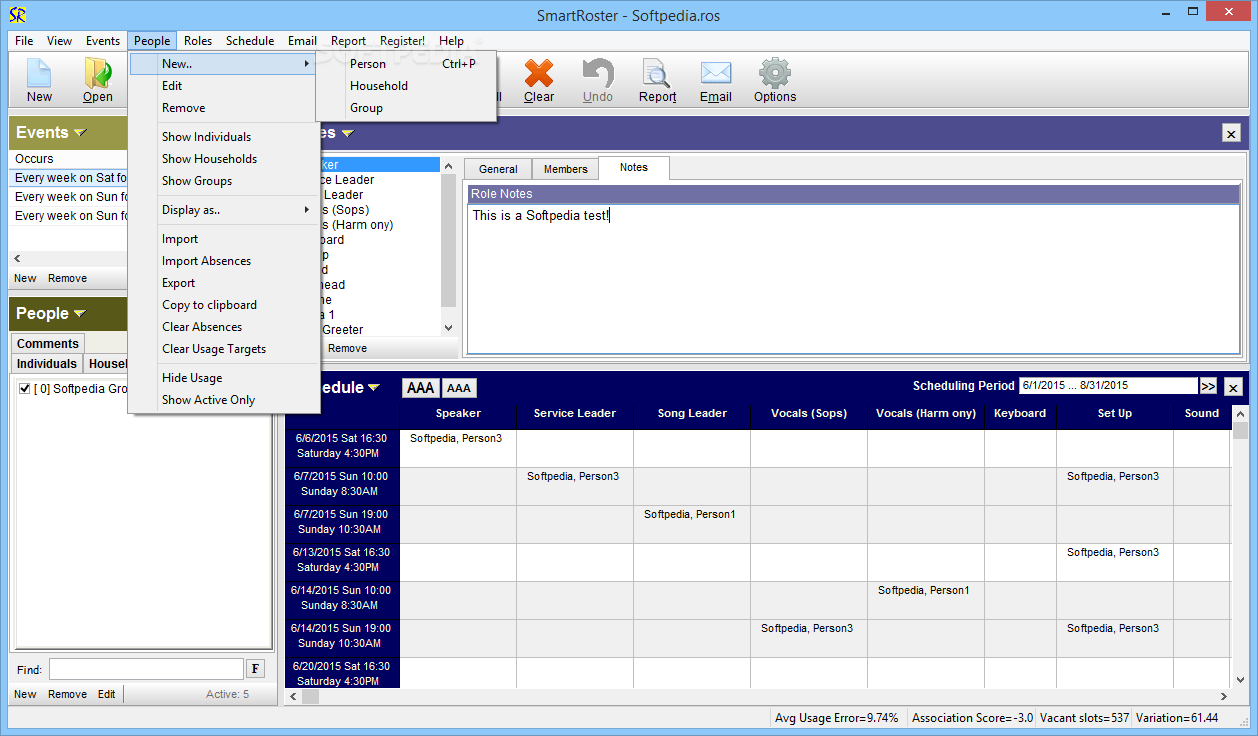Click the Undo toolbar icon

[x=598, y=80]
